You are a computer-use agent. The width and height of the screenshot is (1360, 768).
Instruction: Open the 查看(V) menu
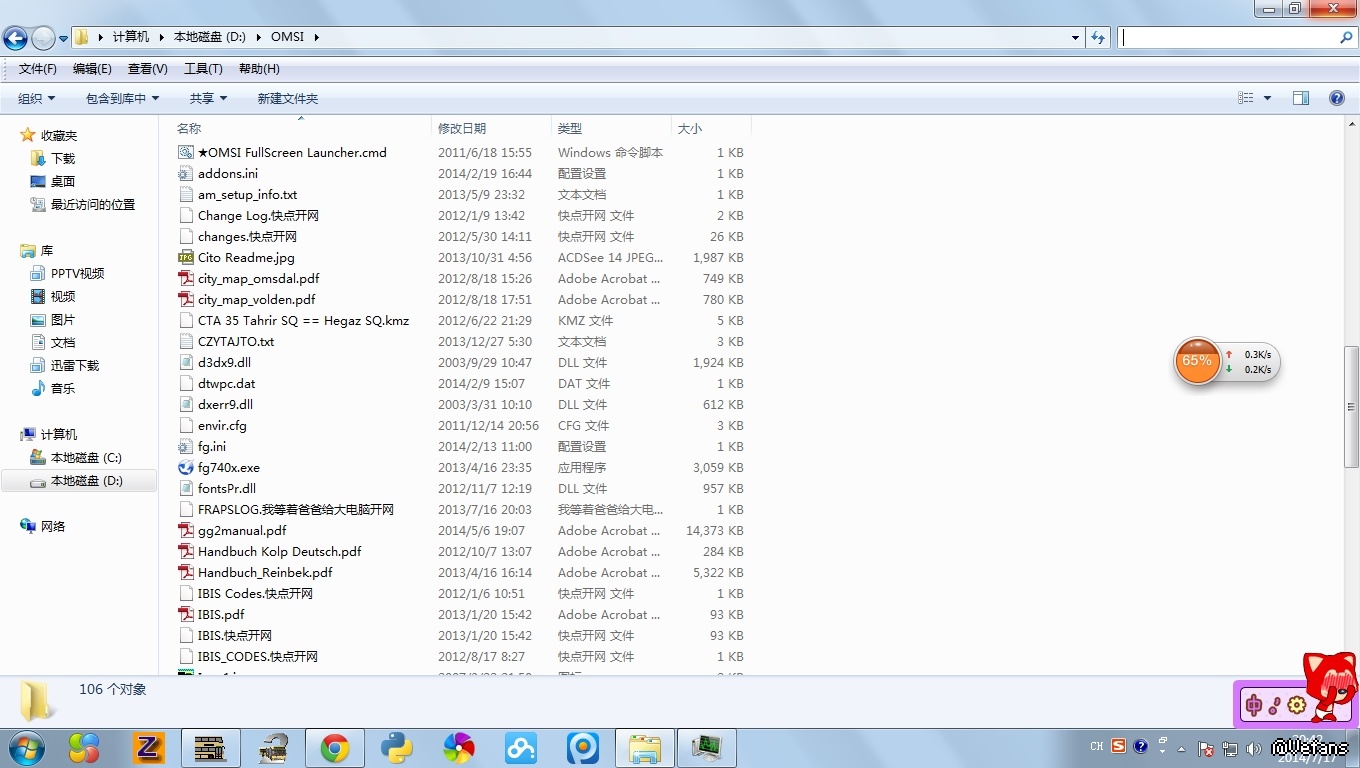point(148,69)
